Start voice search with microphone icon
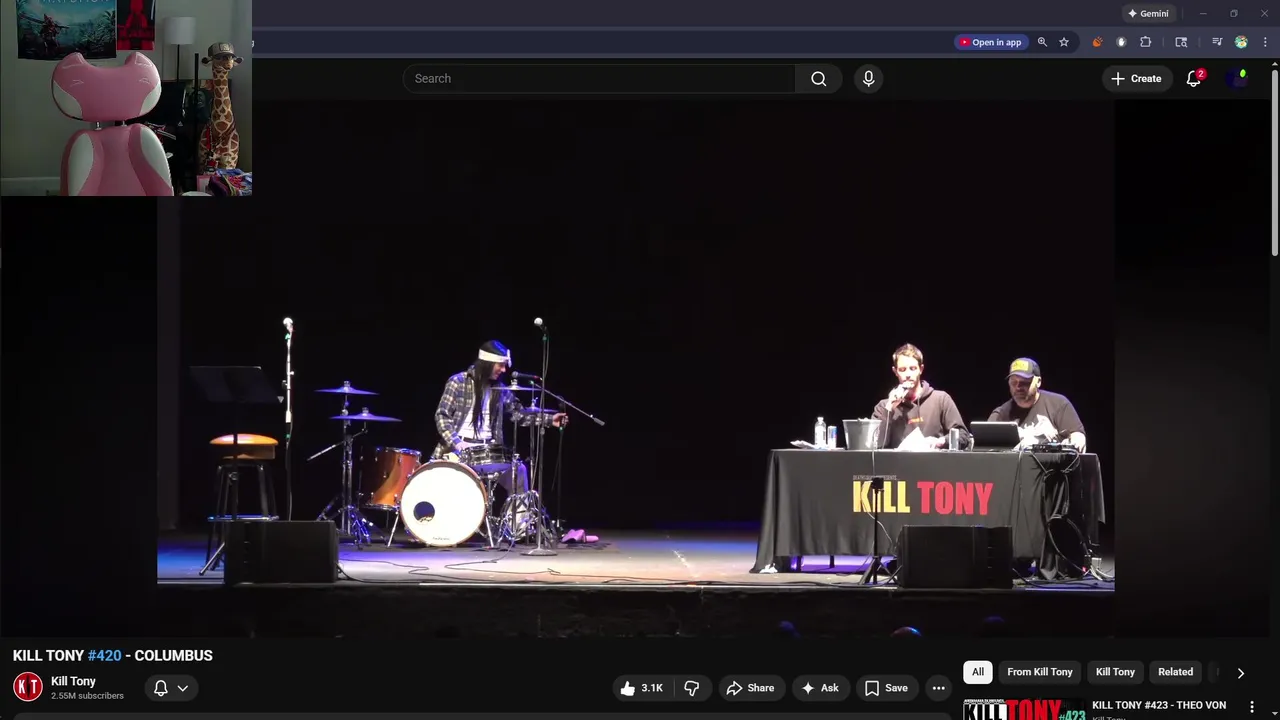This screenshot has height=720, width=1280. click(868, 79)
